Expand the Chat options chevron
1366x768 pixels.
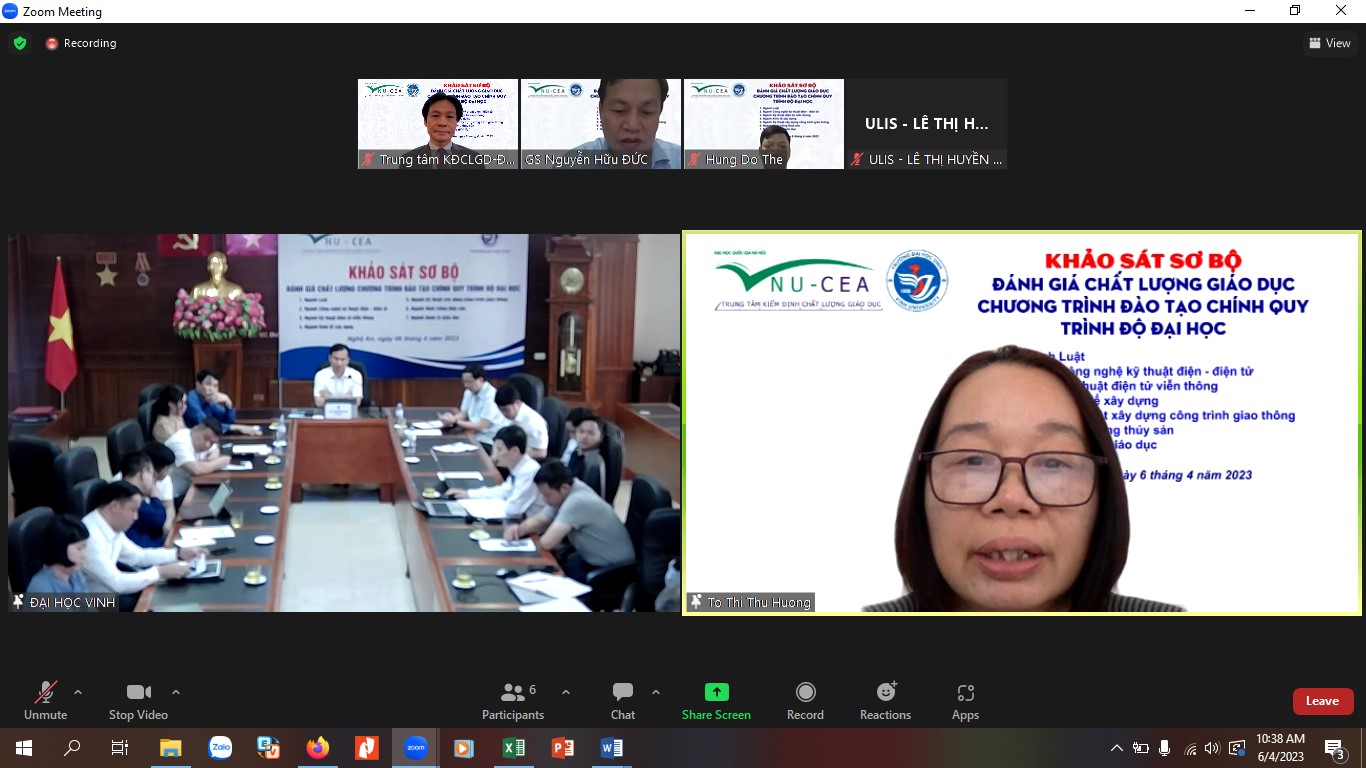pyautogui.click(x=656, y=692)
